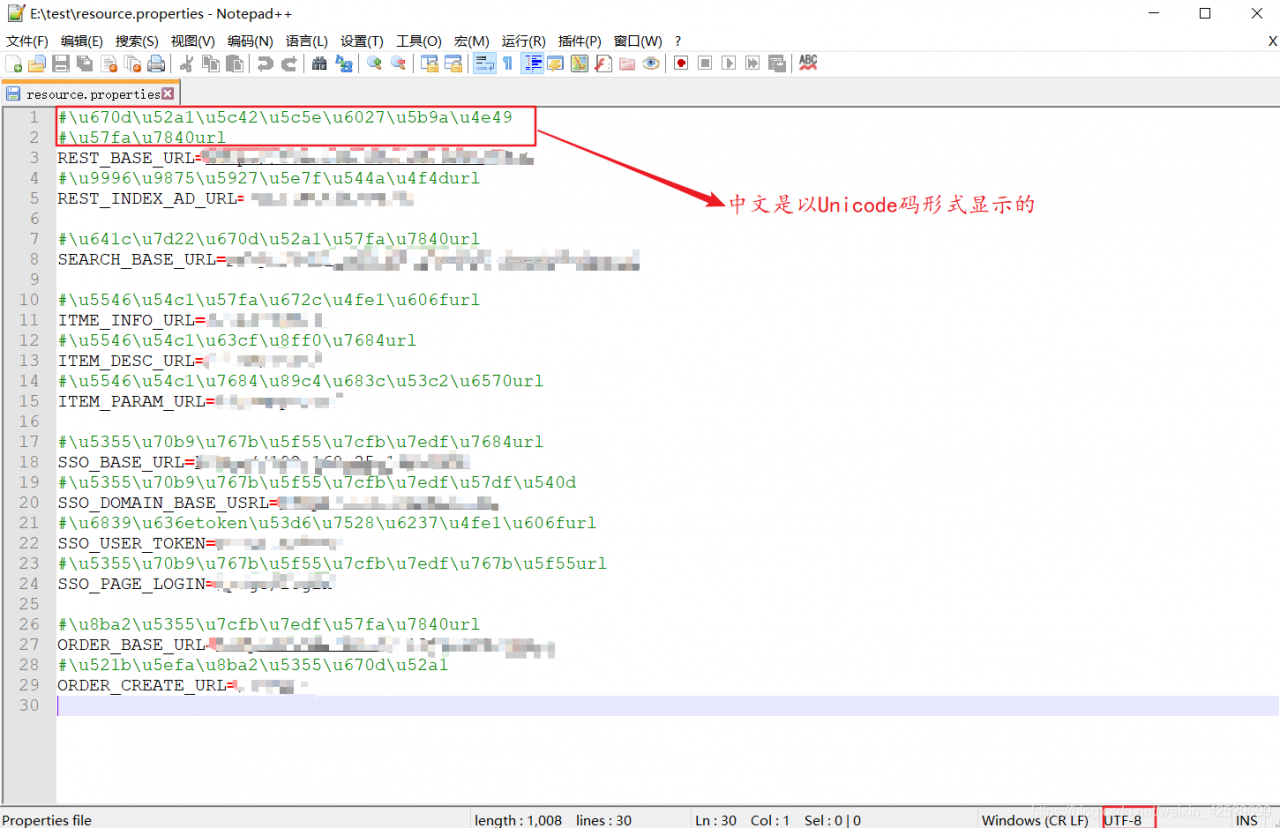
Task: Open the 窗口(W) menu
Action: 638,41
